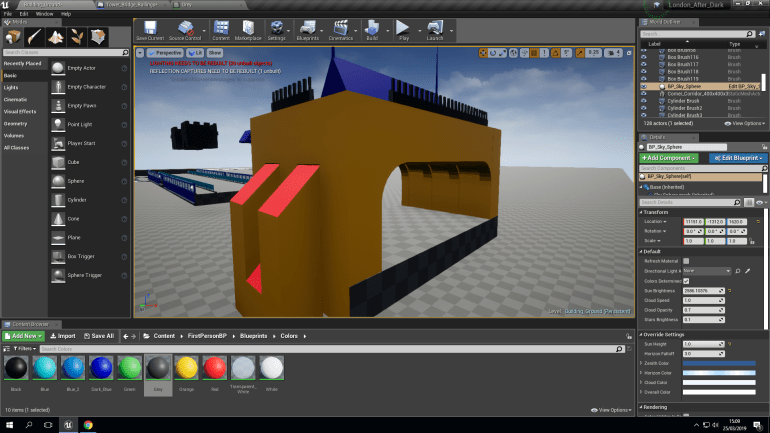Viewport: 770px width, 433px height.
Task: Open Directional Light Actor dropdown
Action: 707,271
